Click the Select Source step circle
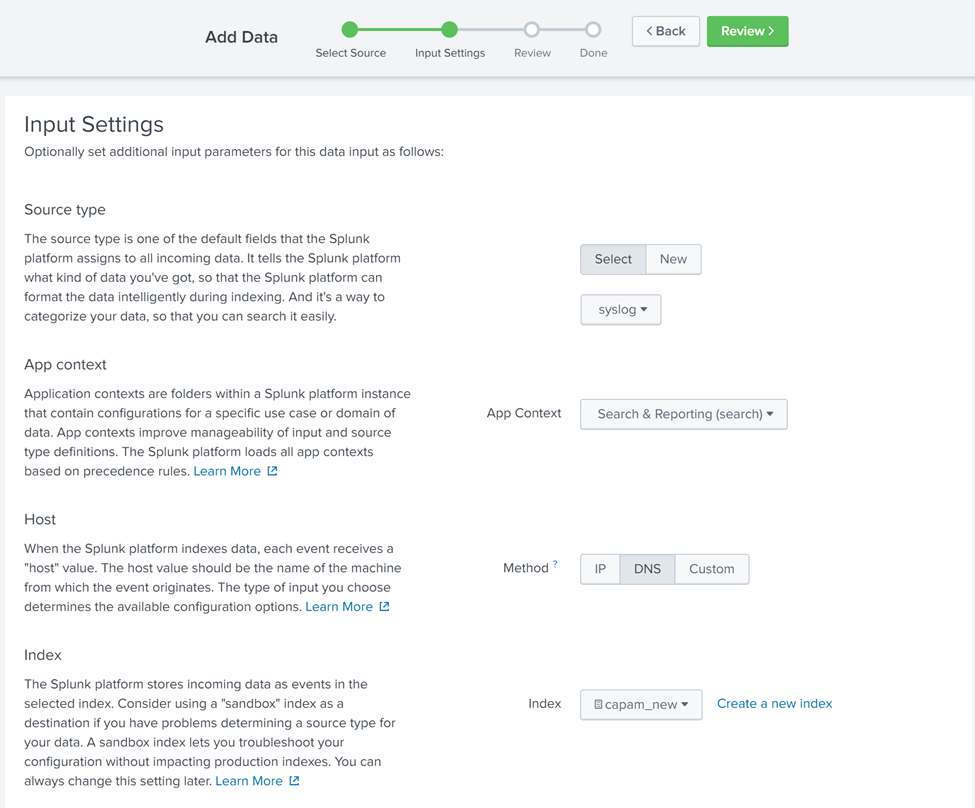The height and width of the screenshot is (808, 975). coord(350,30)
